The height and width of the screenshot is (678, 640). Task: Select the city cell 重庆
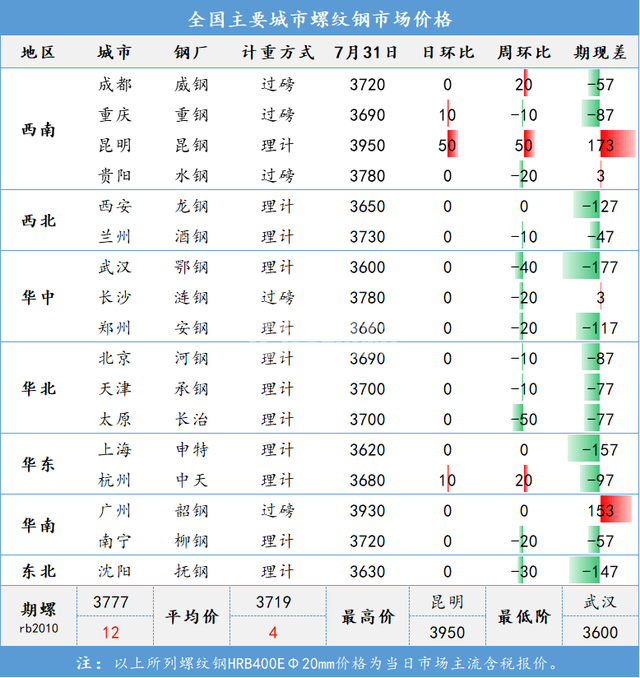(115, 115)
